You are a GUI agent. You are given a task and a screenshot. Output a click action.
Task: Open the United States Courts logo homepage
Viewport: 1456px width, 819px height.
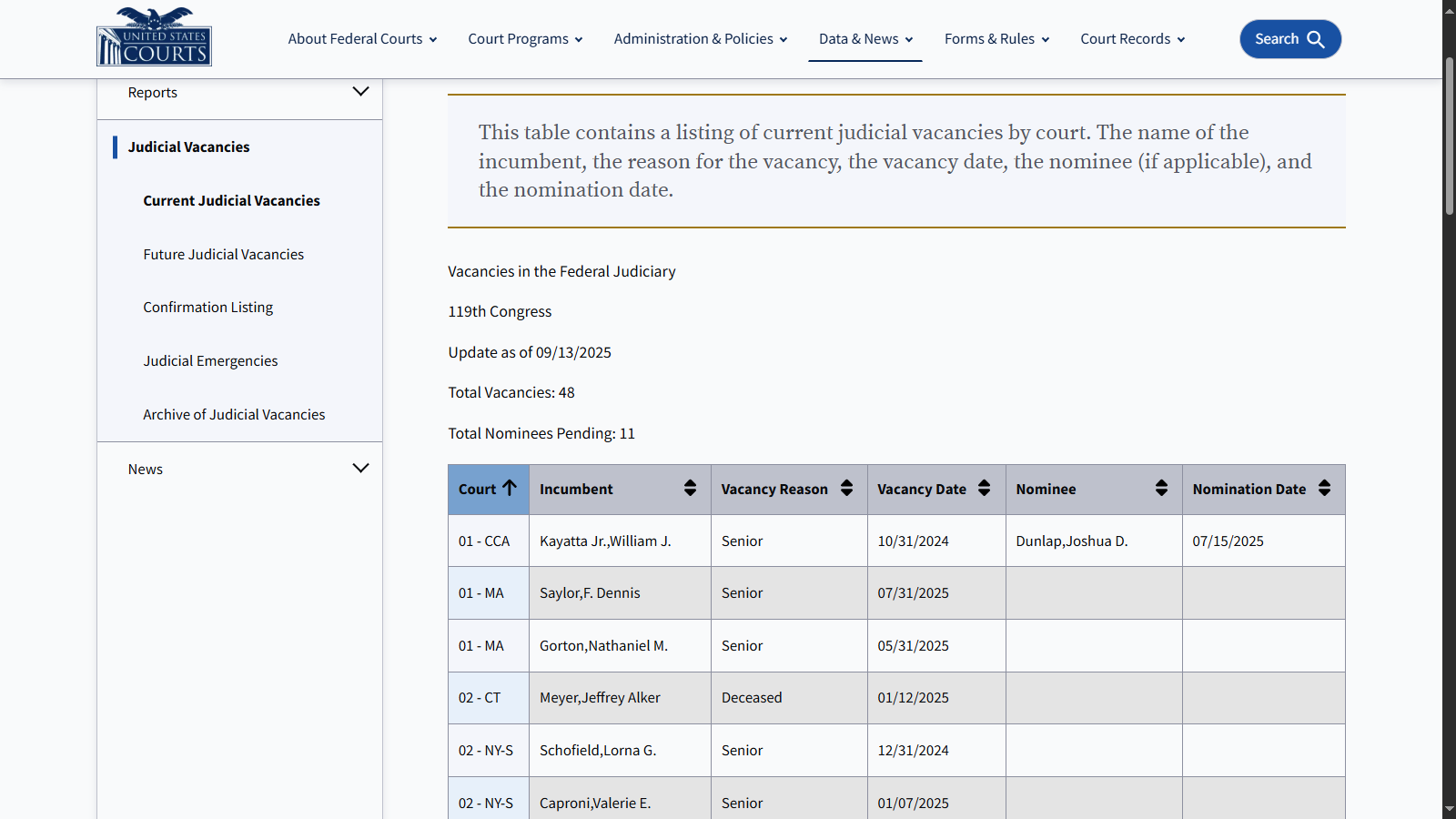pyautogui.click(x=154, y=36)
